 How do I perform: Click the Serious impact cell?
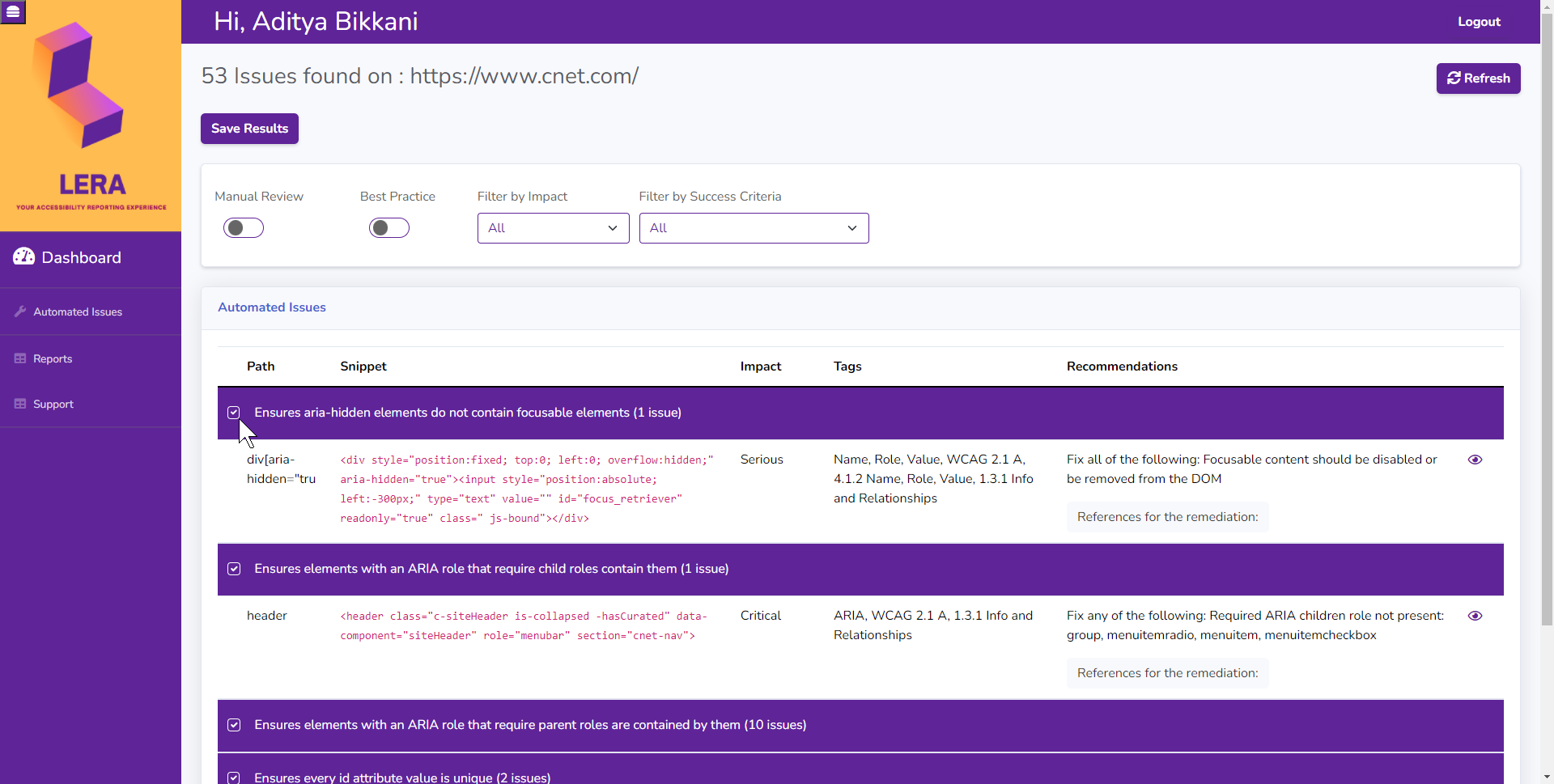pos(762,460)
